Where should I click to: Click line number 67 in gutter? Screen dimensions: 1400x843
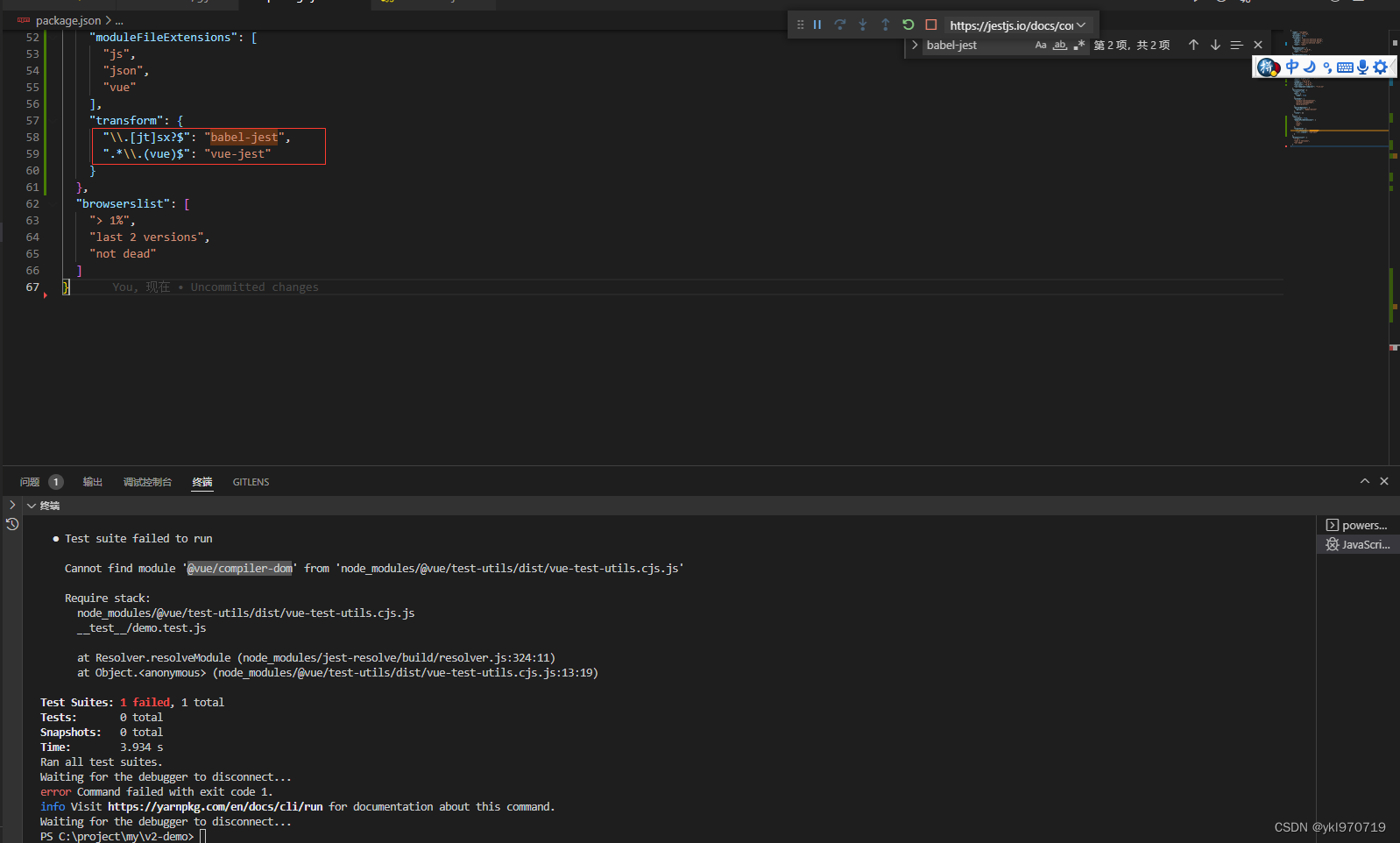pos(32,287)
